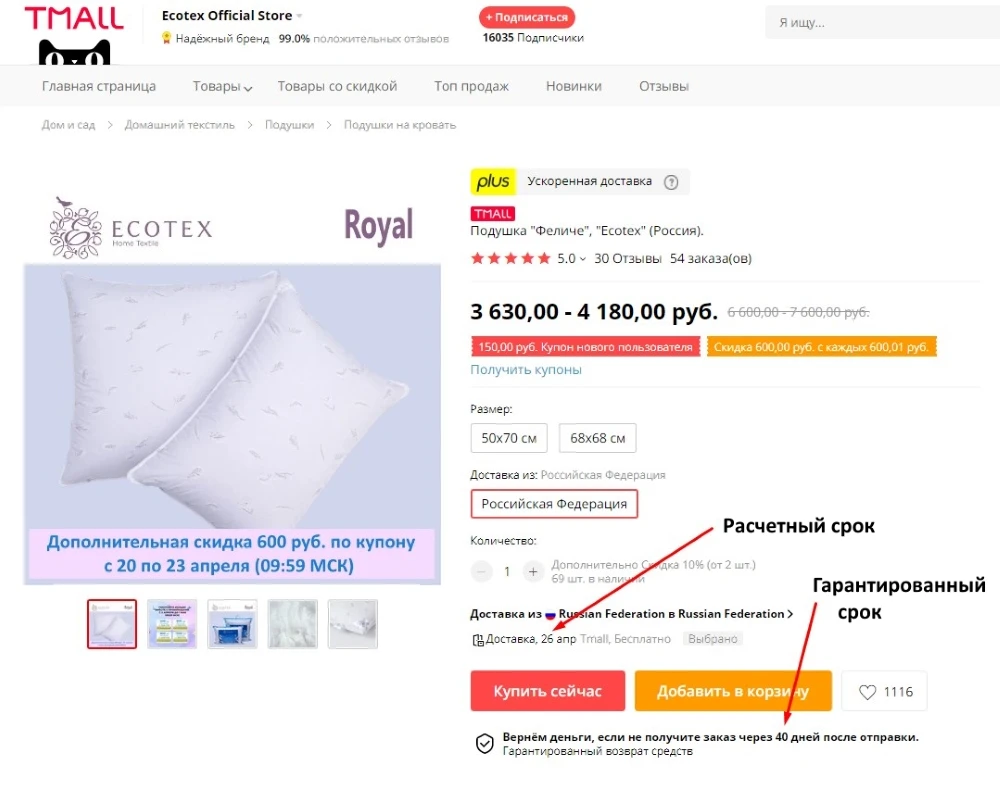Click the yellow plus badge
The width and height of the screenshot is (1000, 792).
pos(493,182)
